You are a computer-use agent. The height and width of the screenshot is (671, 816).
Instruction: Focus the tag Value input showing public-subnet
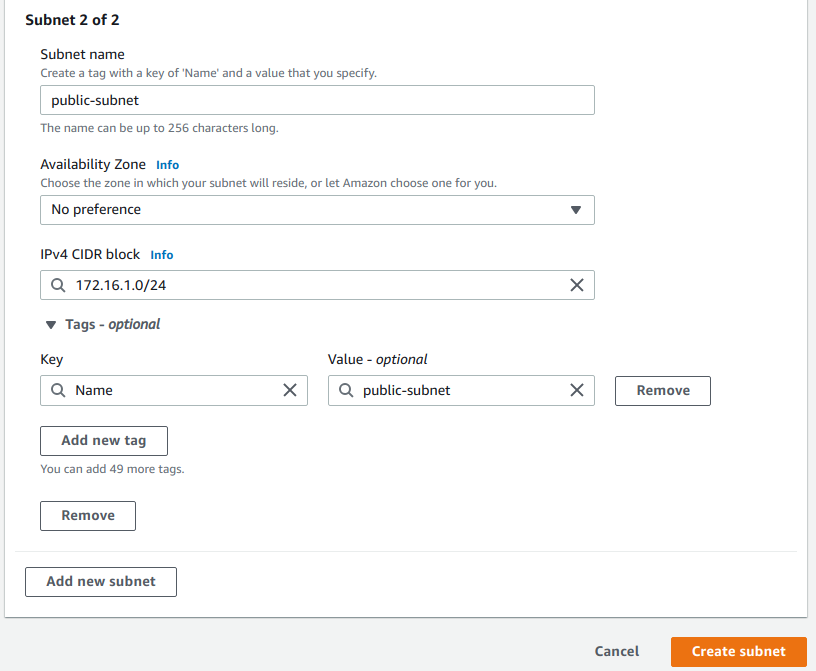[x=460, y=390]
